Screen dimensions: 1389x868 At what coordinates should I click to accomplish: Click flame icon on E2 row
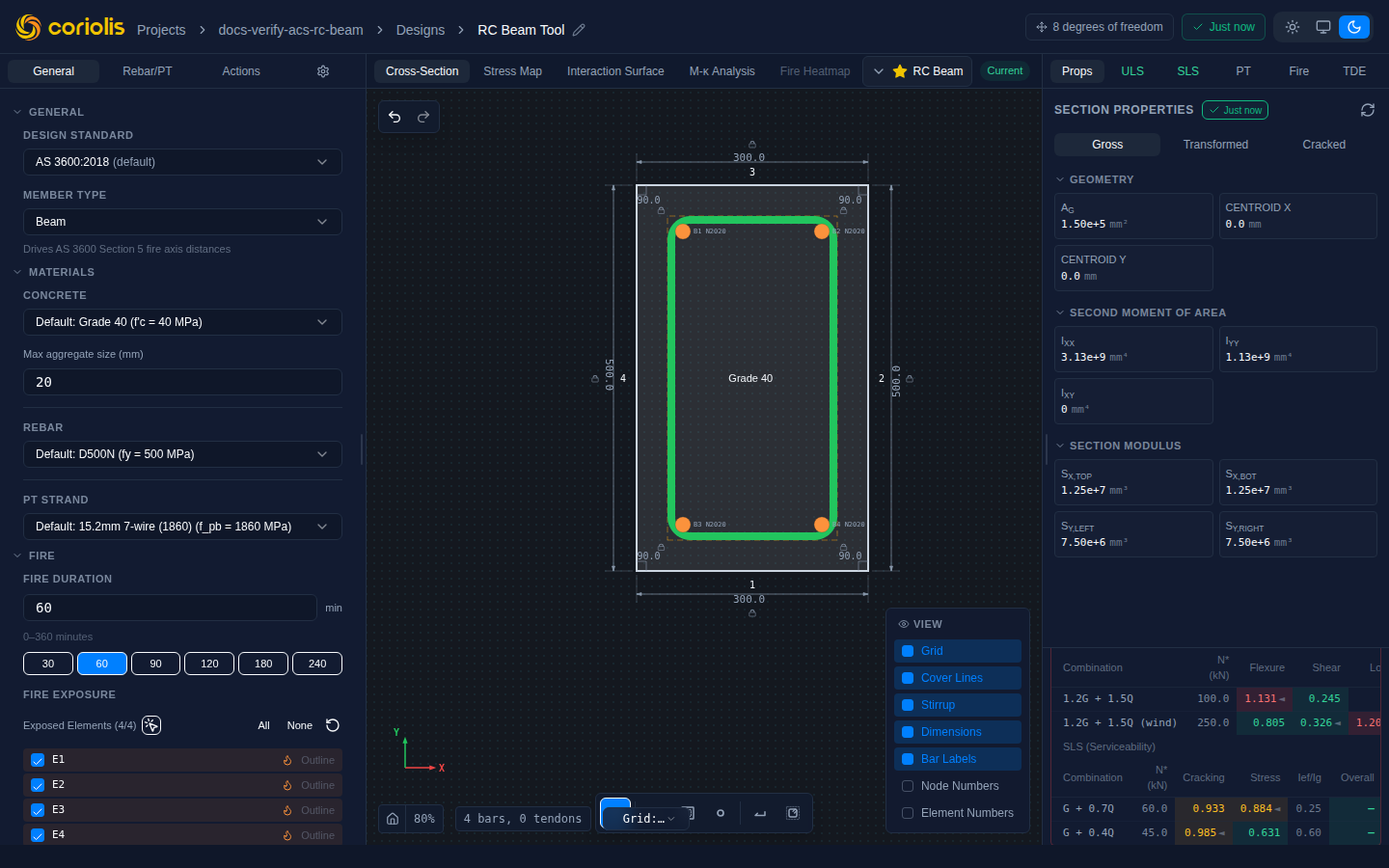(x=287, y=785)
